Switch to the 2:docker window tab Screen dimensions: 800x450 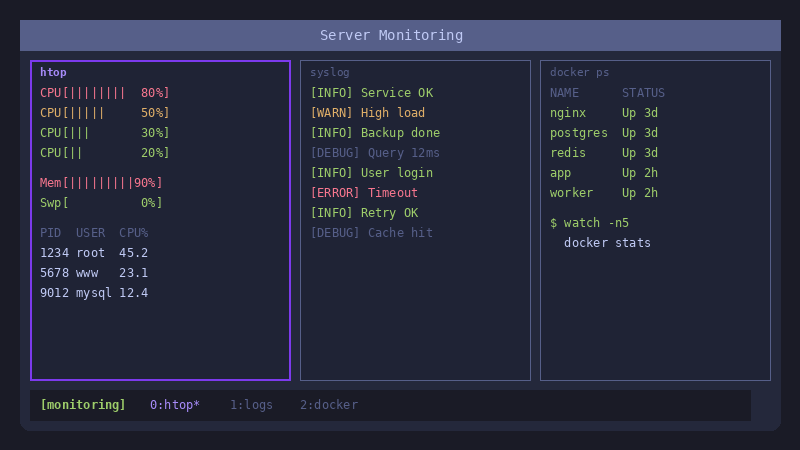click(329, 405)
